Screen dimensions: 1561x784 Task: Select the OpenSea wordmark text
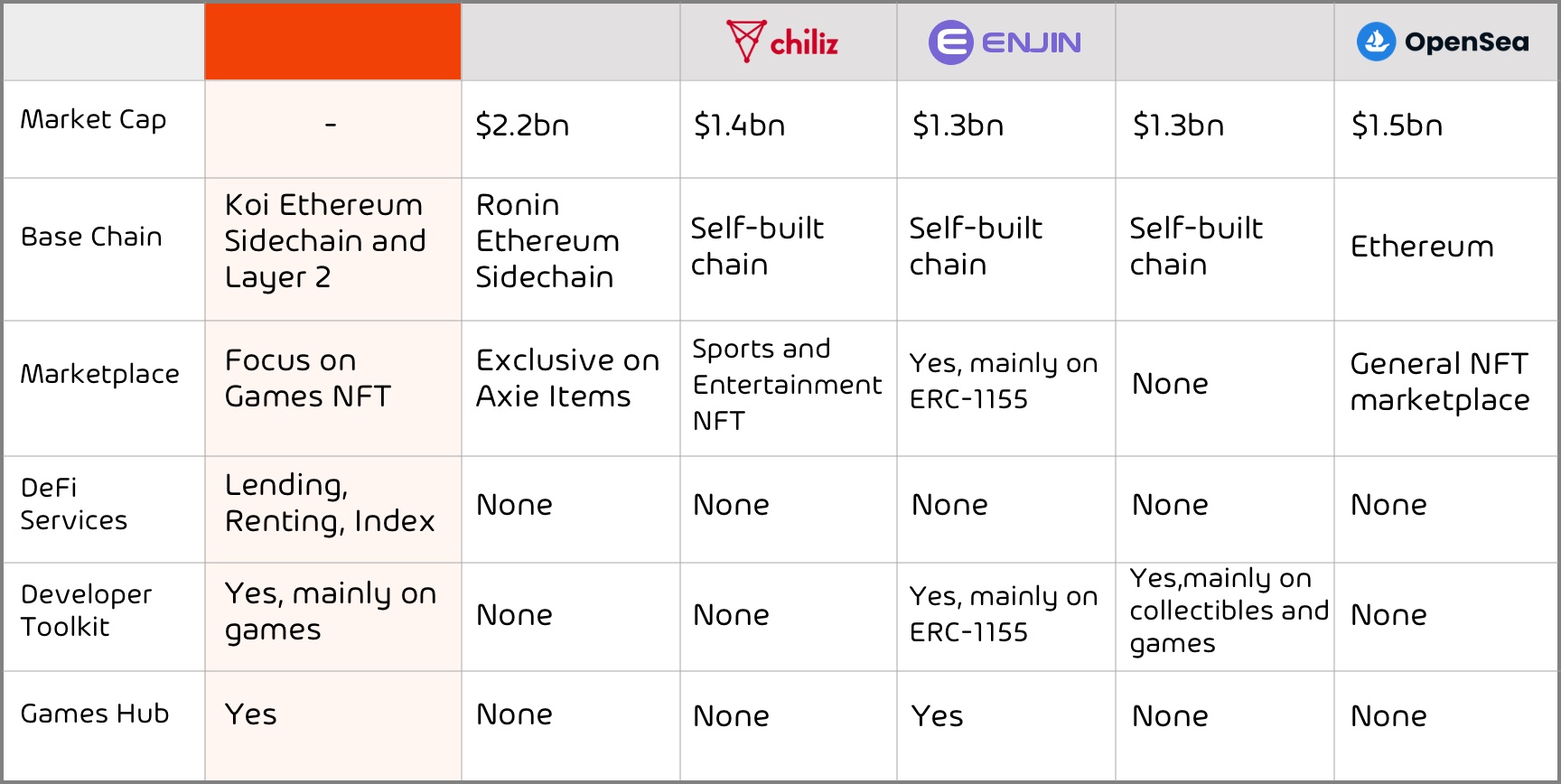(1466, 42)
